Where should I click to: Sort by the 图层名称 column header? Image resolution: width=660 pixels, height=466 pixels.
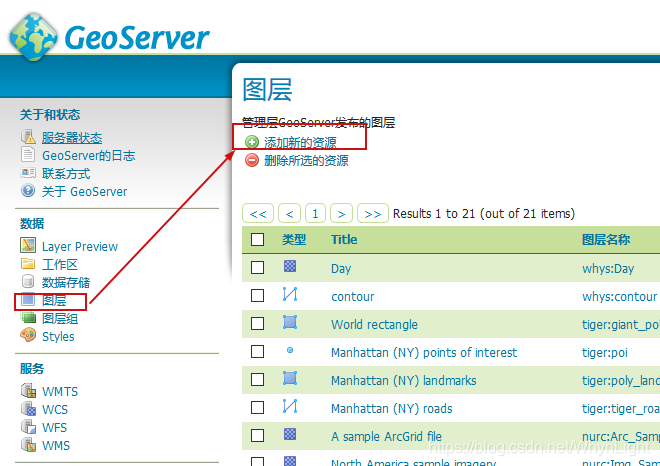pos(606,240)
